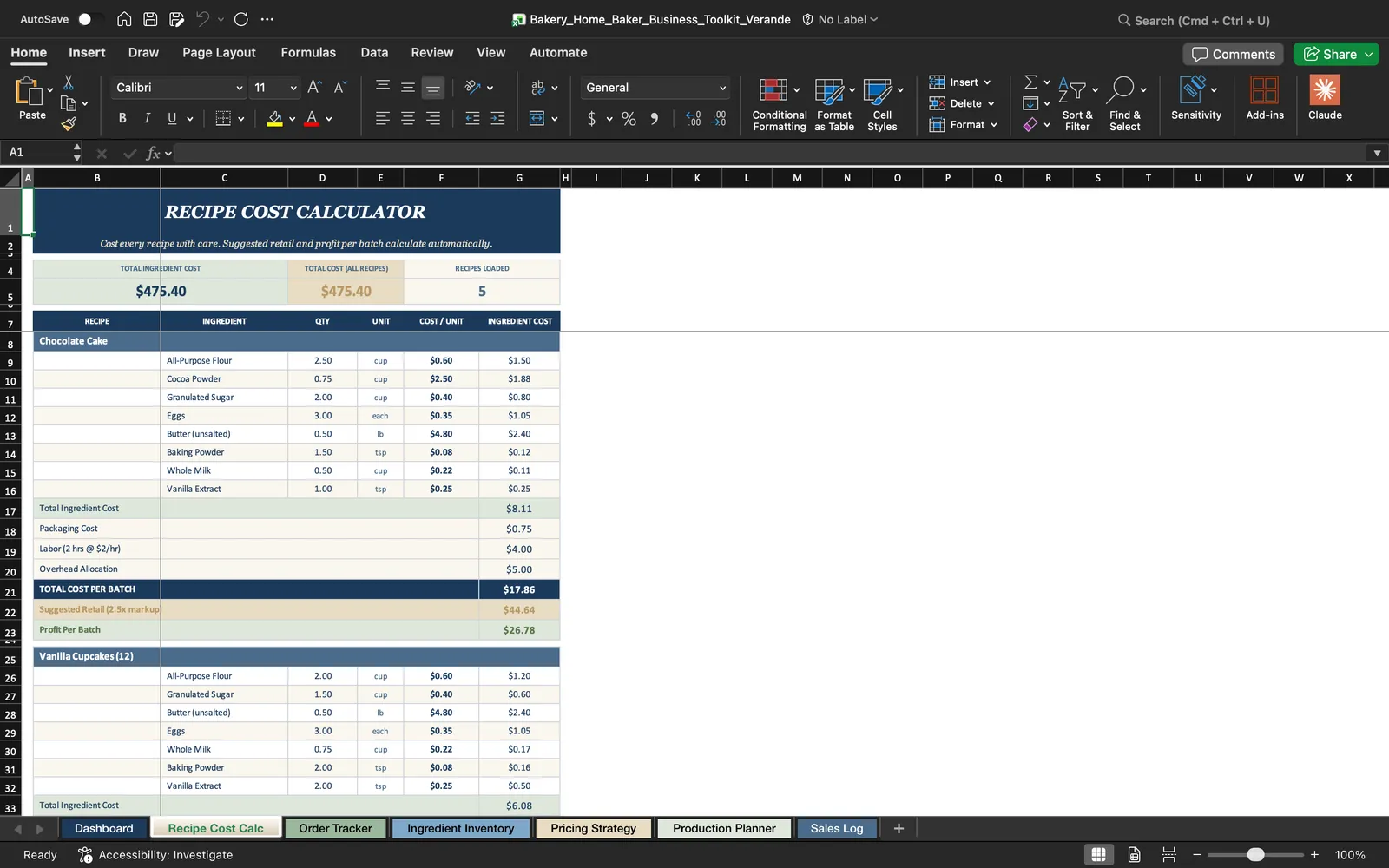
Task: Decrease font size with small A icon
Action: point(339,87)
